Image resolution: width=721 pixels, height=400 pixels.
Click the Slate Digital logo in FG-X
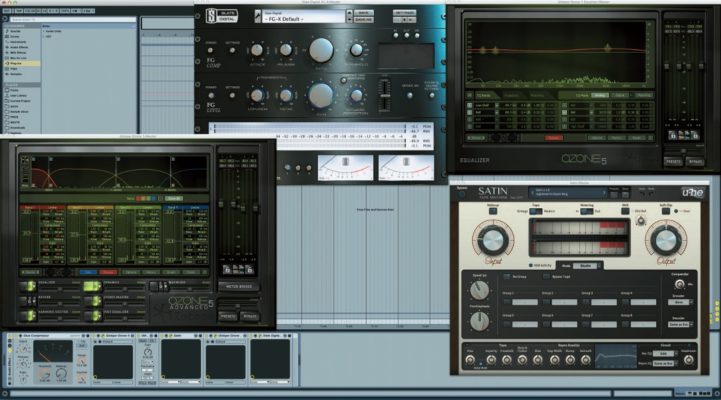tap(222, 16)
